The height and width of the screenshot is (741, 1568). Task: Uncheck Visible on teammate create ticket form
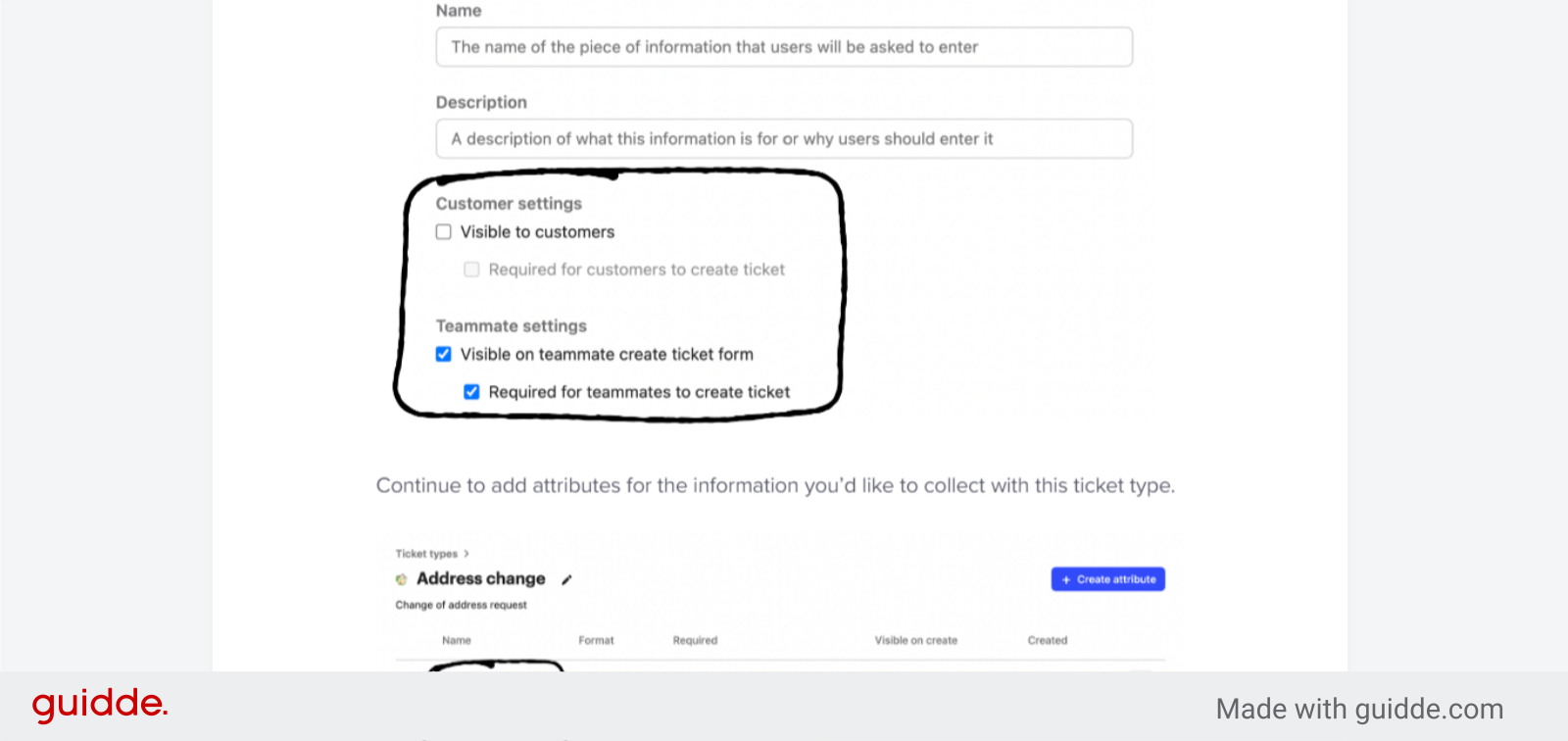click(443, 354)
